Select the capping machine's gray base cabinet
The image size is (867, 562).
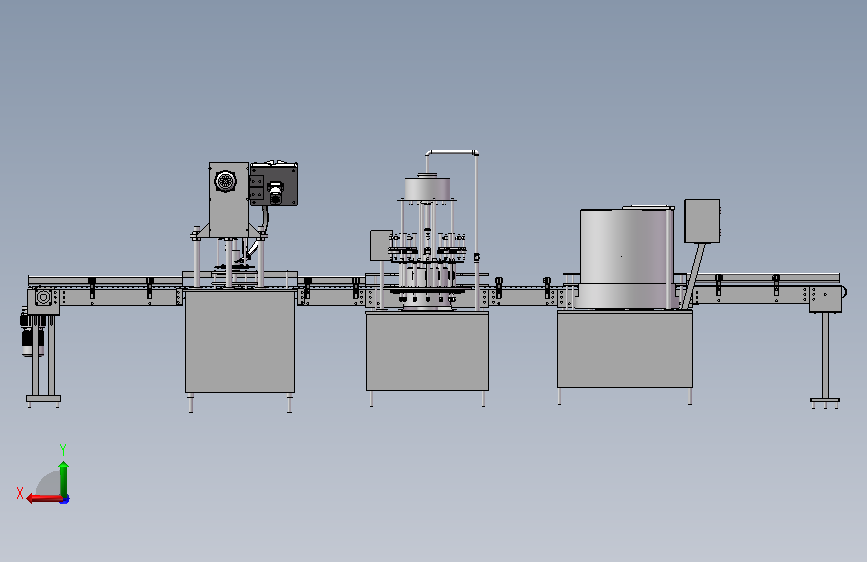pos(240,342)
